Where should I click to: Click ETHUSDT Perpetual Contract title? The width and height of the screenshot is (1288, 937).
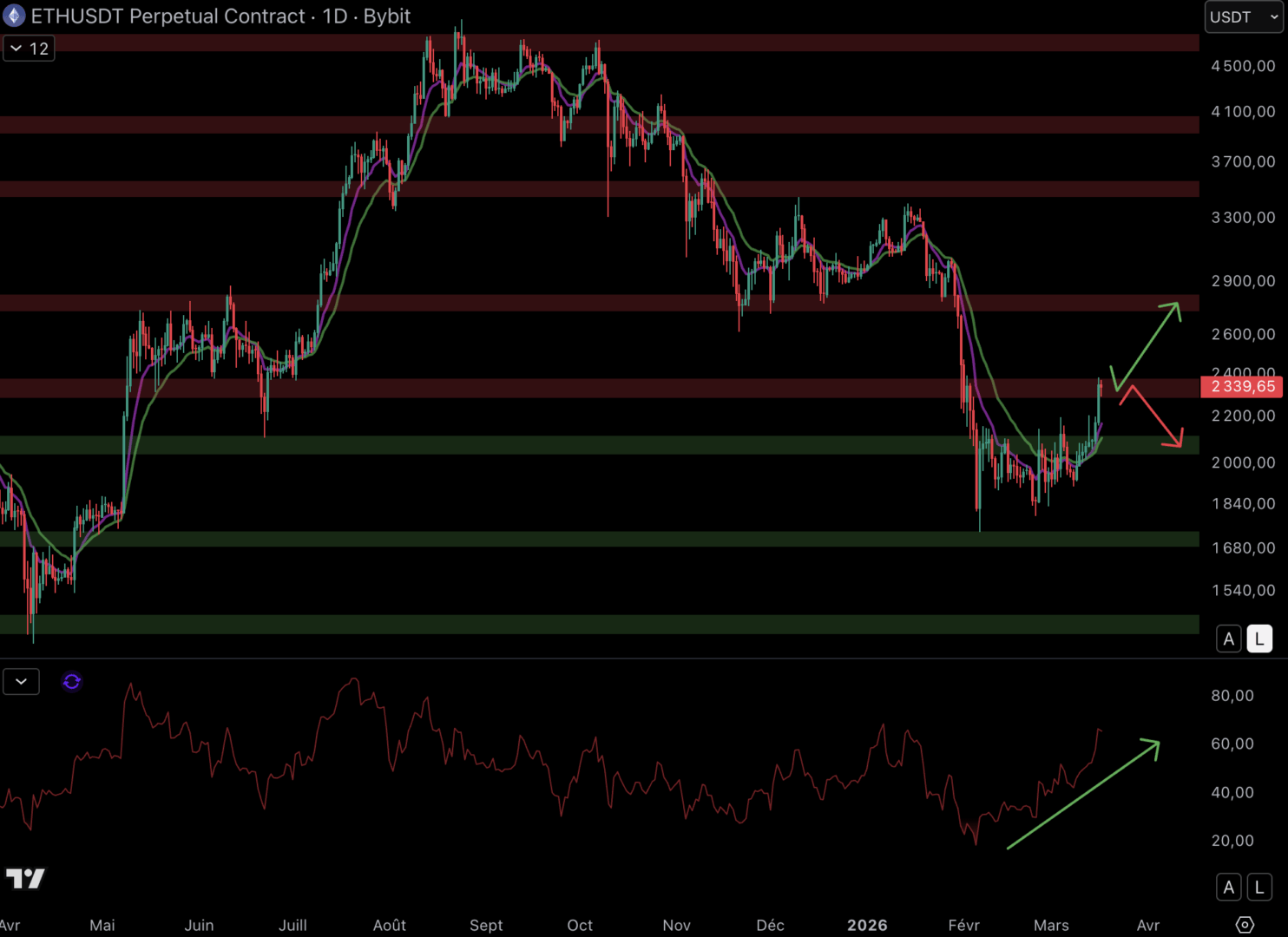coord(168,16)
